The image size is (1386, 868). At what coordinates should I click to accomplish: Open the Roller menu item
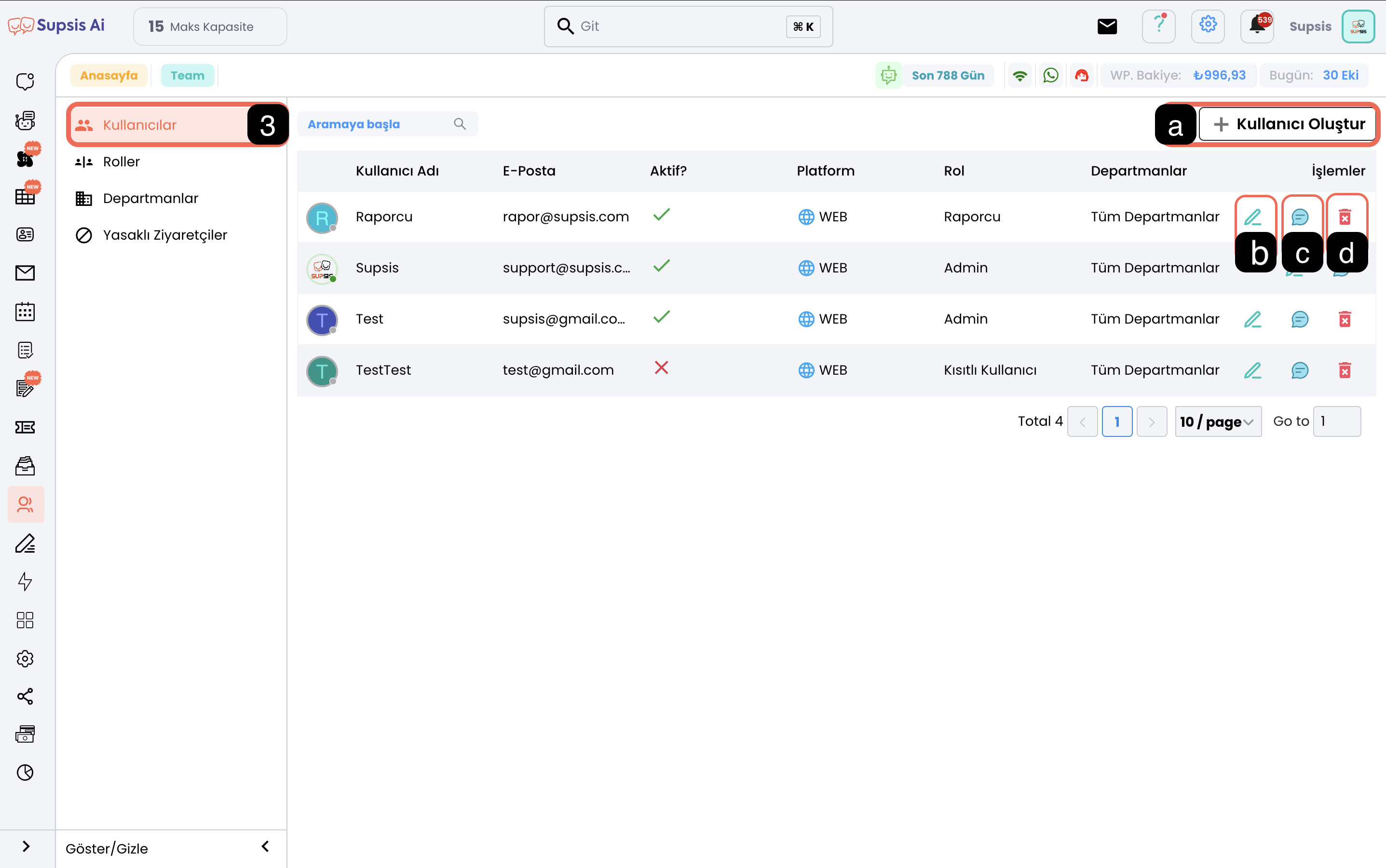click(x=121, y=162)
